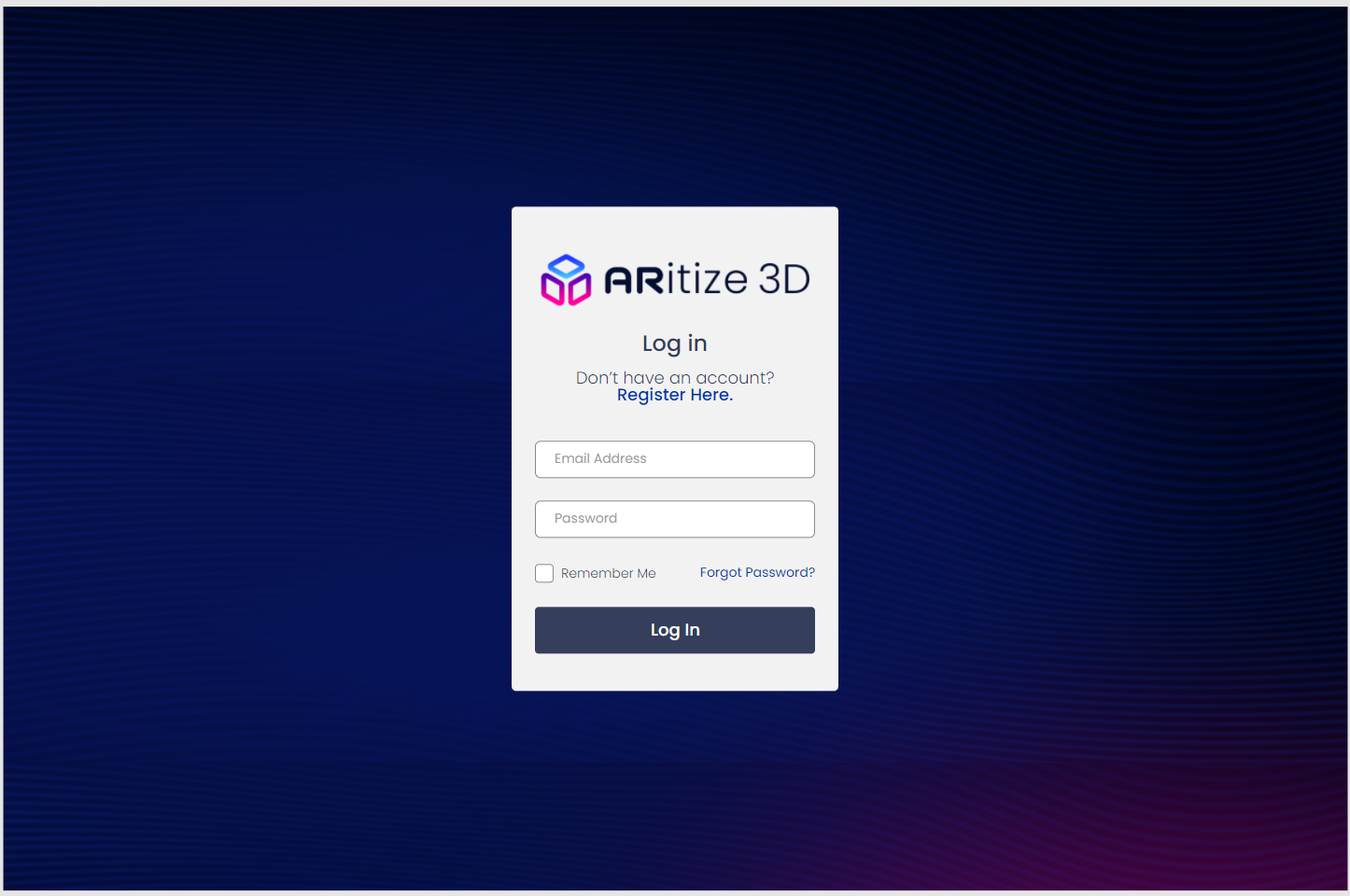1350x896 pixels.
Task: Submit with the Log In button
Action: pos(675,630)
